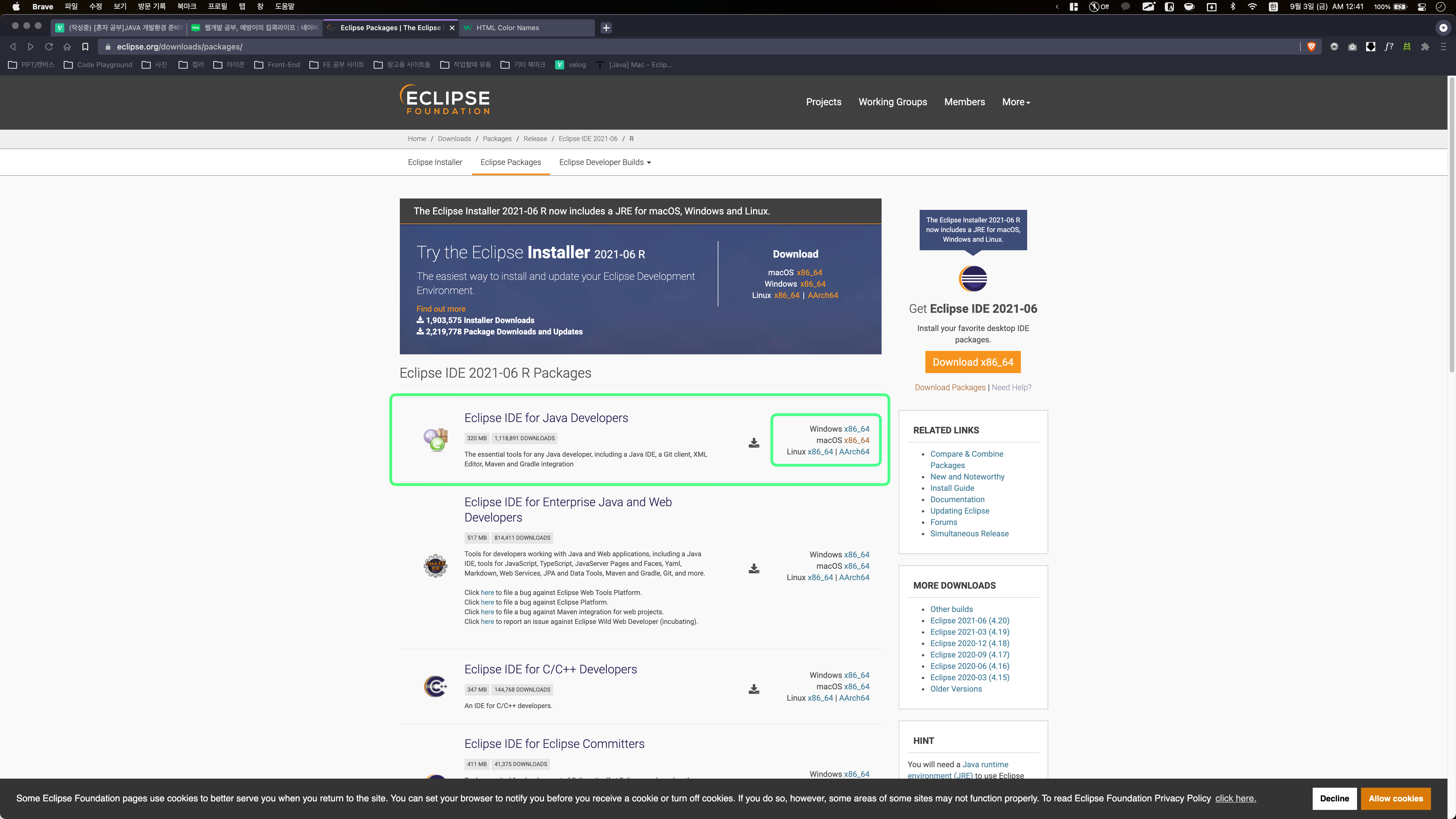Open the PPT/캔버스 bookmarks folder

pyautogui.click(x=31, y=65)
